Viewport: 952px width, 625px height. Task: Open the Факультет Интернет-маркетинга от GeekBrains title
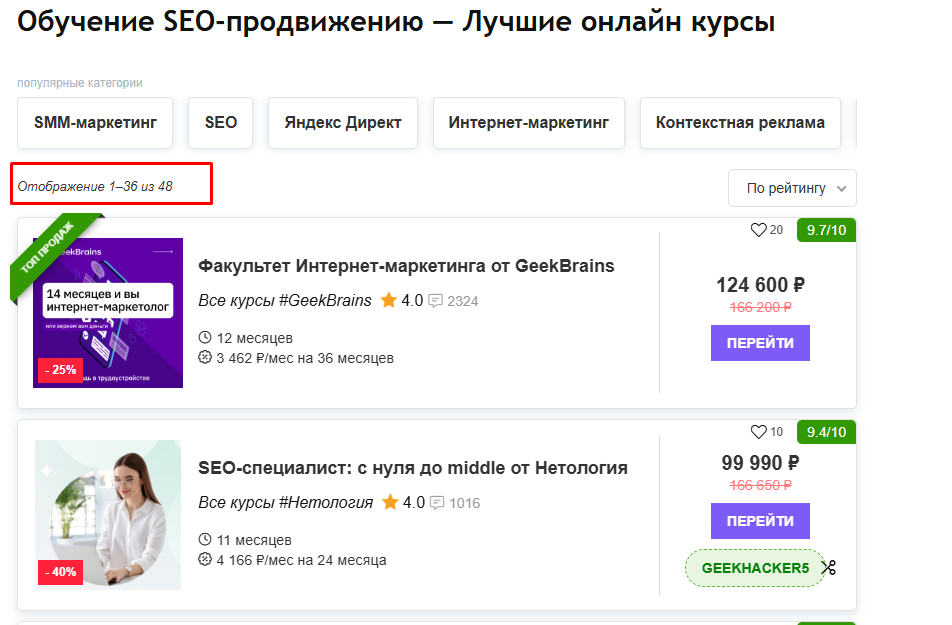tap(406, 266)
